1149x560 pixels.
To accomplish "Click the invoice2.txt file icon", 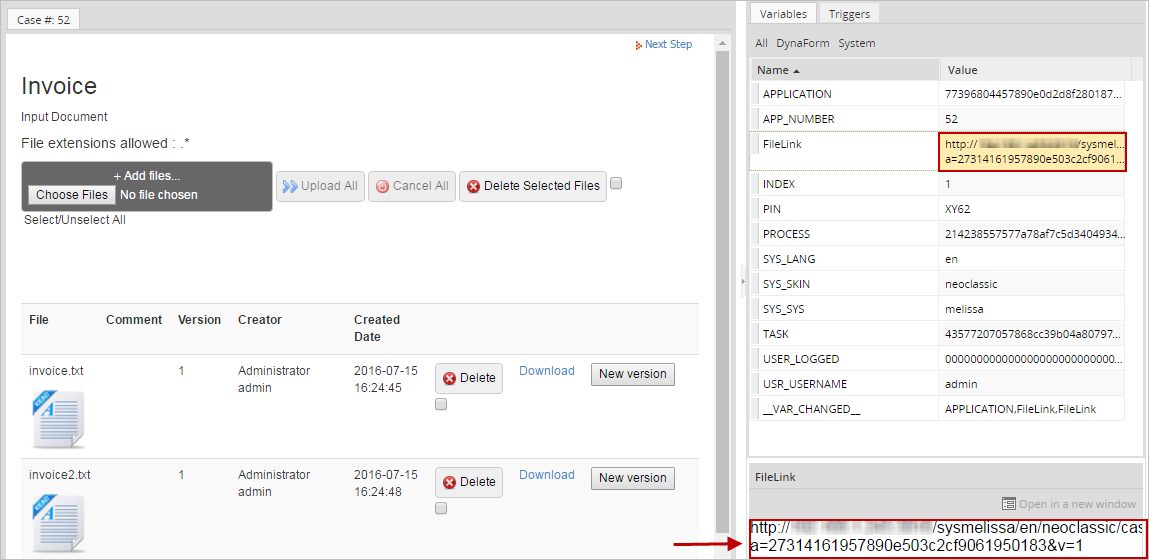I will click(x=58, y=522).
